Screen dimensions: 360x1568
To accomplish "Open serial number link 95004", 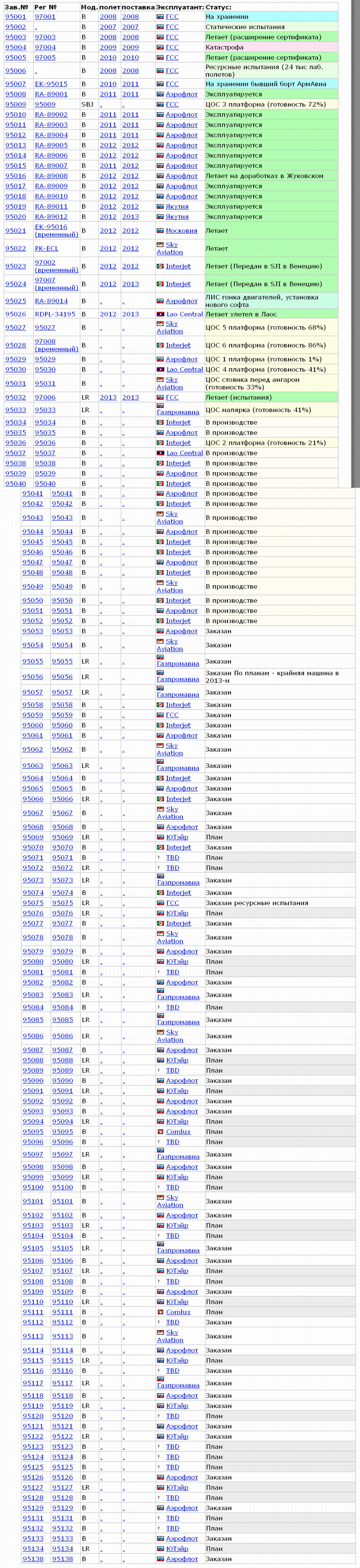I will 16,47.
